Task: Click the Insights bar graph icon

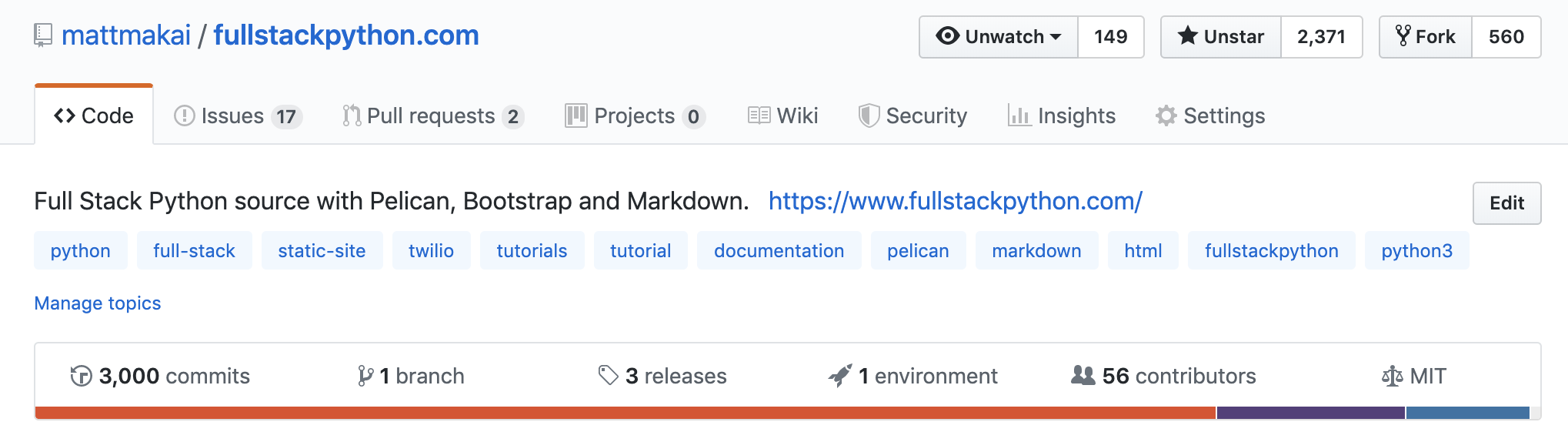Action: (x=1019, y=116)
